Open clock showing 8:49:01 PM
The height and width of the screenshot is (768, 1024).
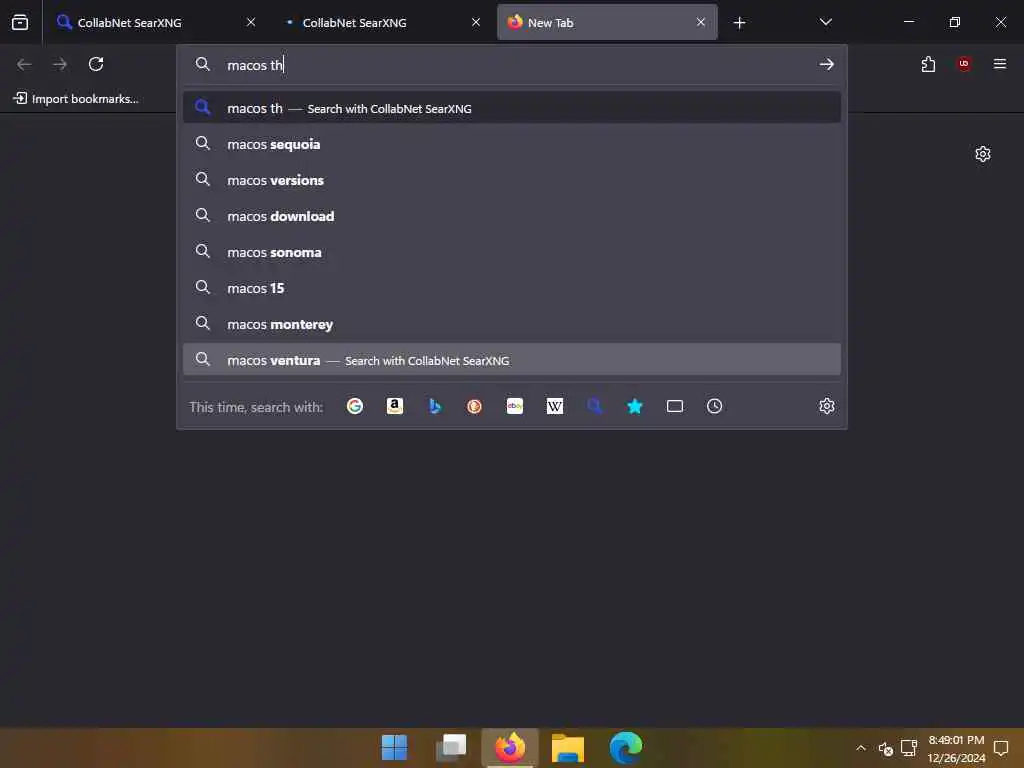(x=956, y=748)
